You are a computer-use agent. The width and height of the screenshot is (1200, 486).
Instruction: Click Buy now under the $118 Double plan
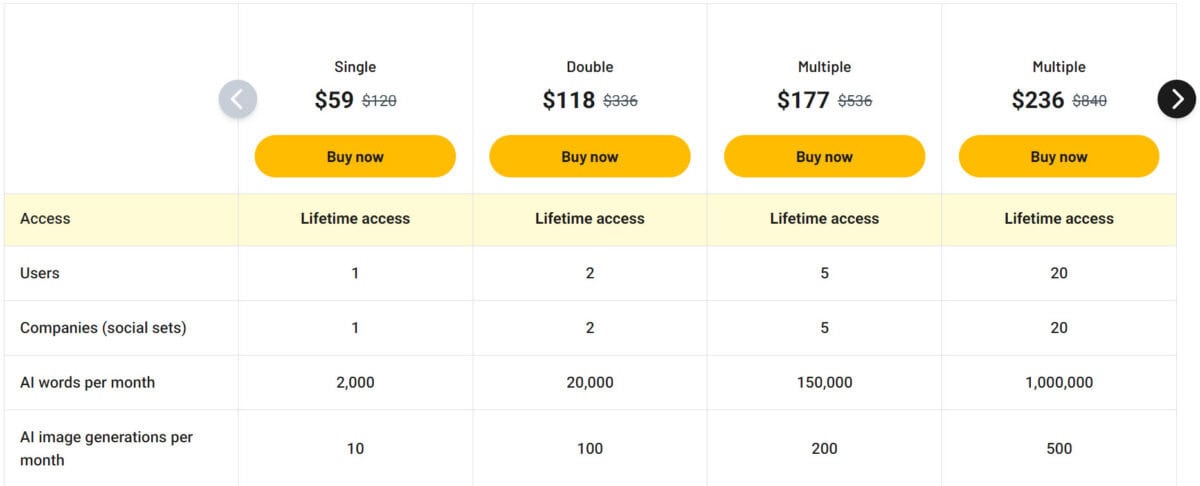(x=590, y=156)
